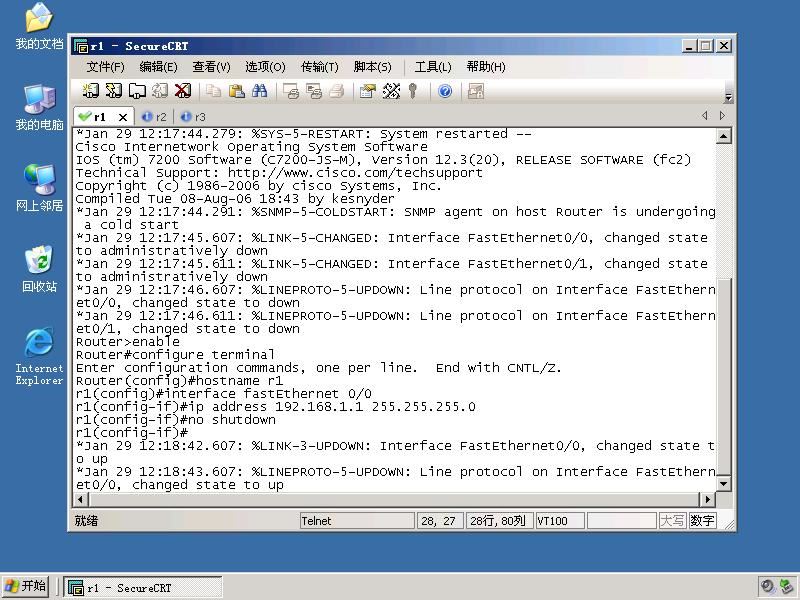The width and height of the screenshot is (800, 600).
Task: Click the '28行, 80列' status field
Action: 498,521
